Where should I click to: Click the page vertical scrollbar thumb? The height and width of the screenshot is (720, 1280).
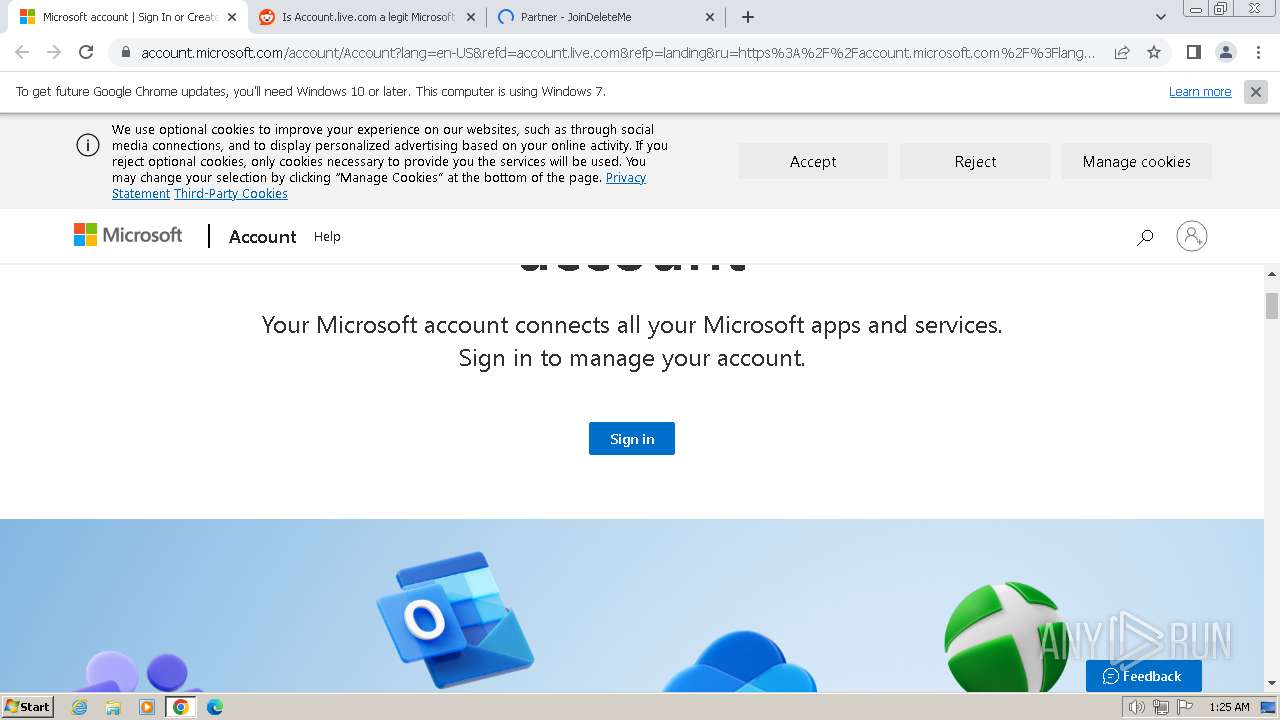pos(1272,306)
